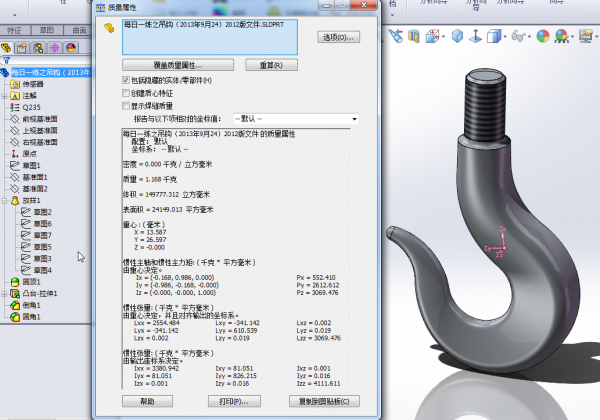The image size is (600, 420).
Task: Switch to the PropertyManager tab icon
Action: [22, 48]
